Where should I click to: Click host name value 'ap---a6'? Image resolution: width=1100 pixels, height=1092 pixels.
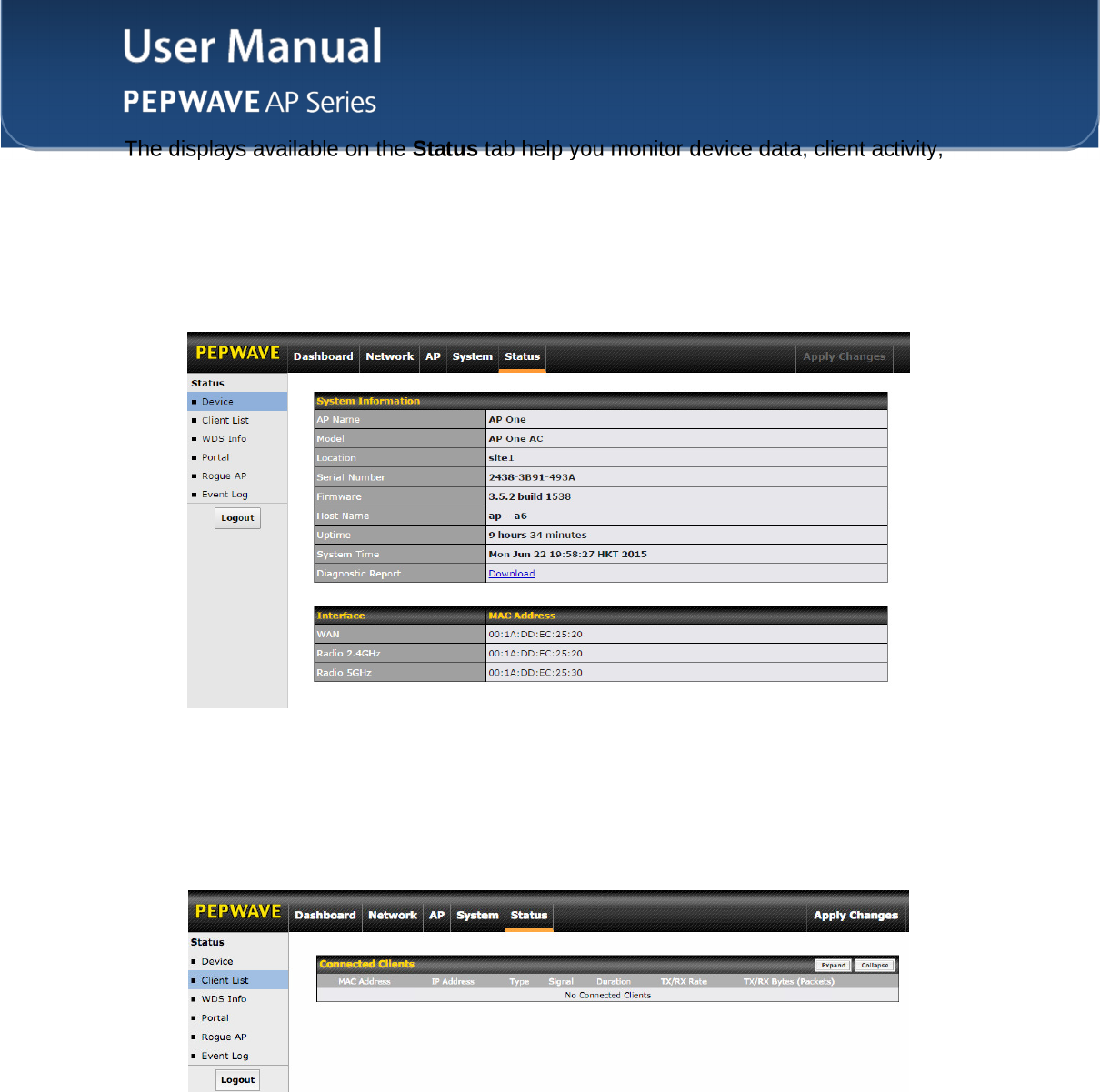(507, 516)
